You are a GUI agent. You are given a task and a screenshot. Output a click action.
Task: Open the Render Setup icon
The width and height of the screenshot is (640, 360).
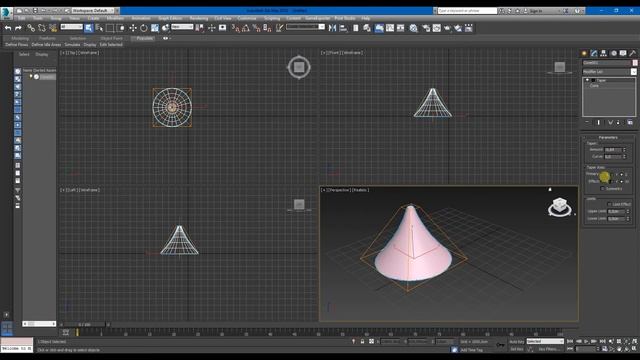coord(426,28)
